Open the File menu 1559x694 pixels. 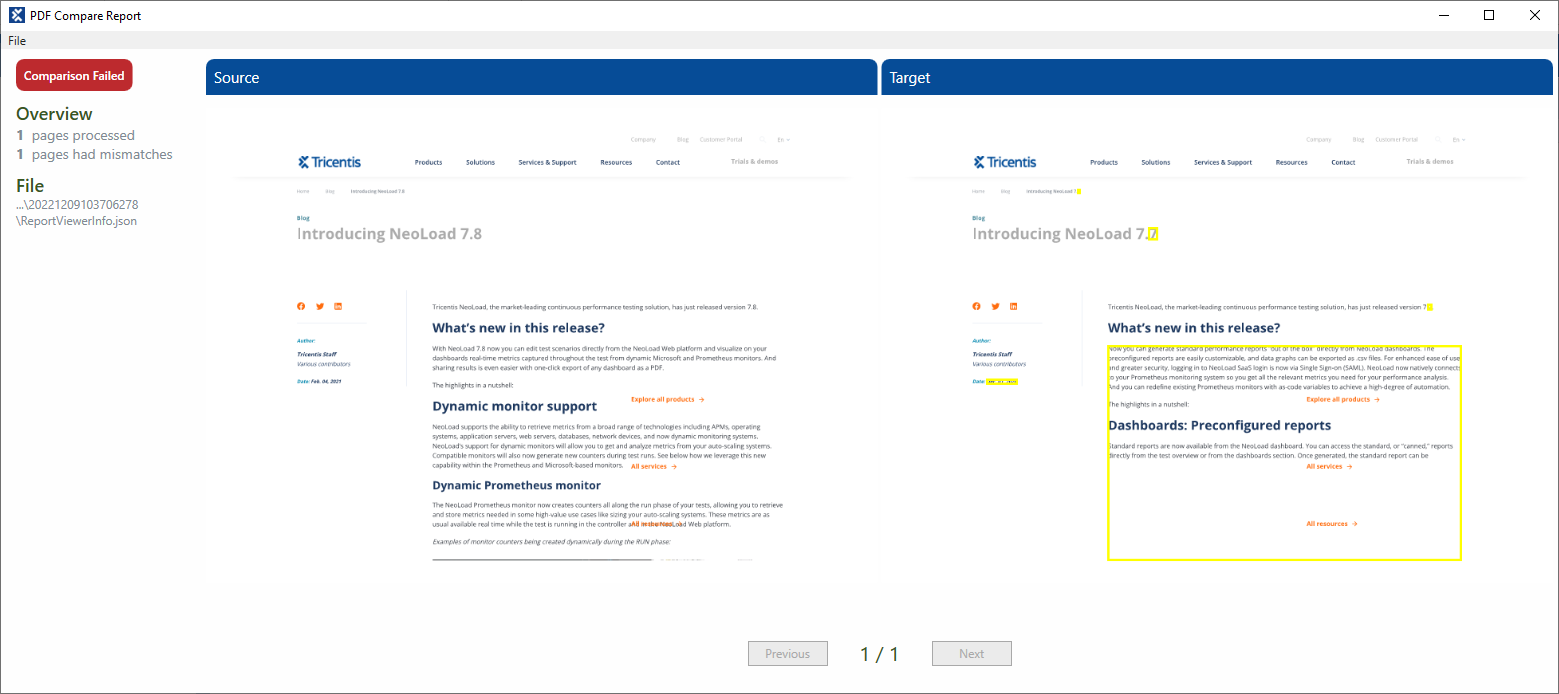click(x=17, y=41)
